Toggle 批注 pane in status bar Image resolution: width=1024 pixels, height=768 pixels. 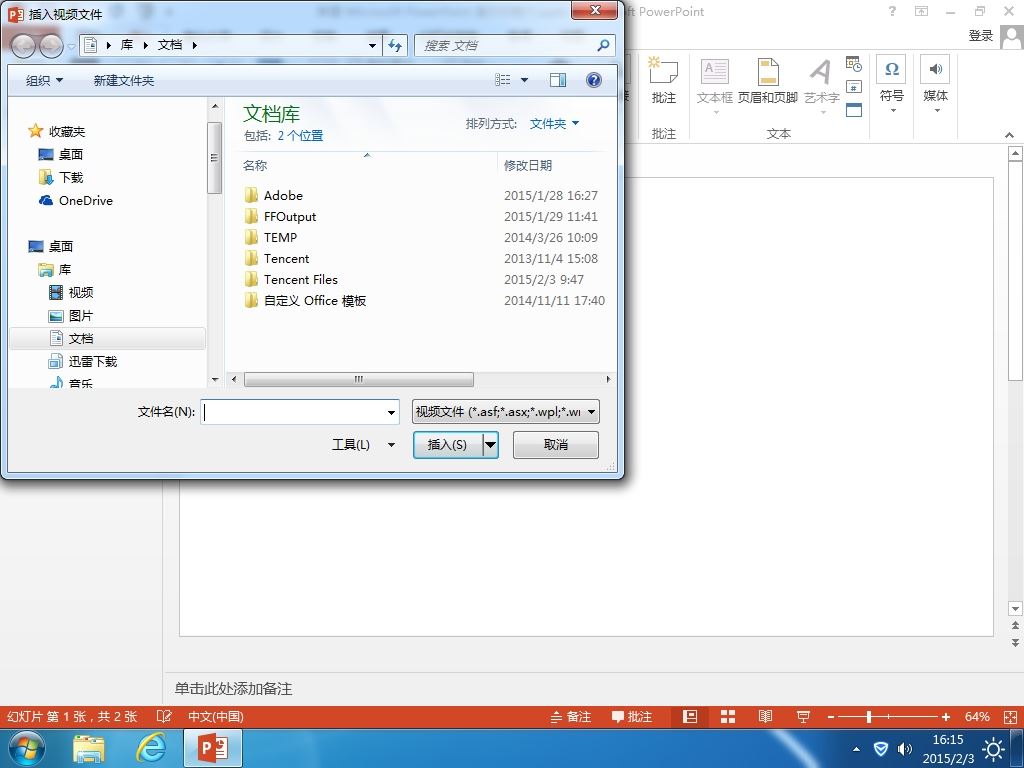coord(632,716)
